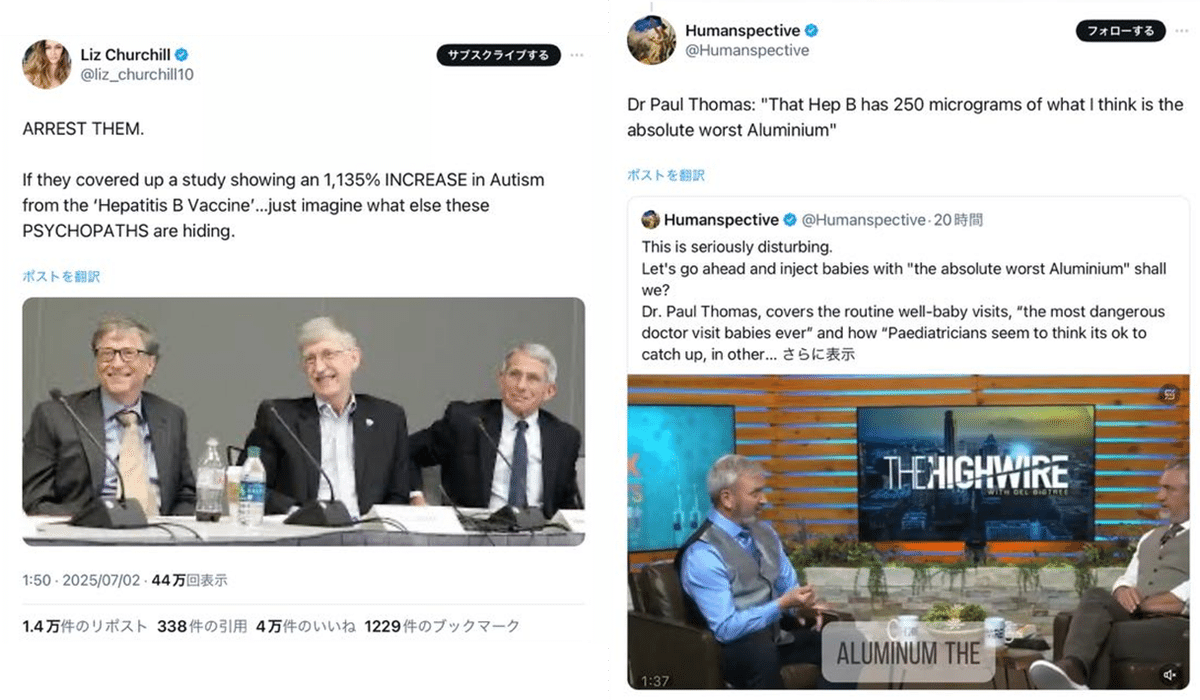Open more options on Liz Churchill's post

coord(577,55)
